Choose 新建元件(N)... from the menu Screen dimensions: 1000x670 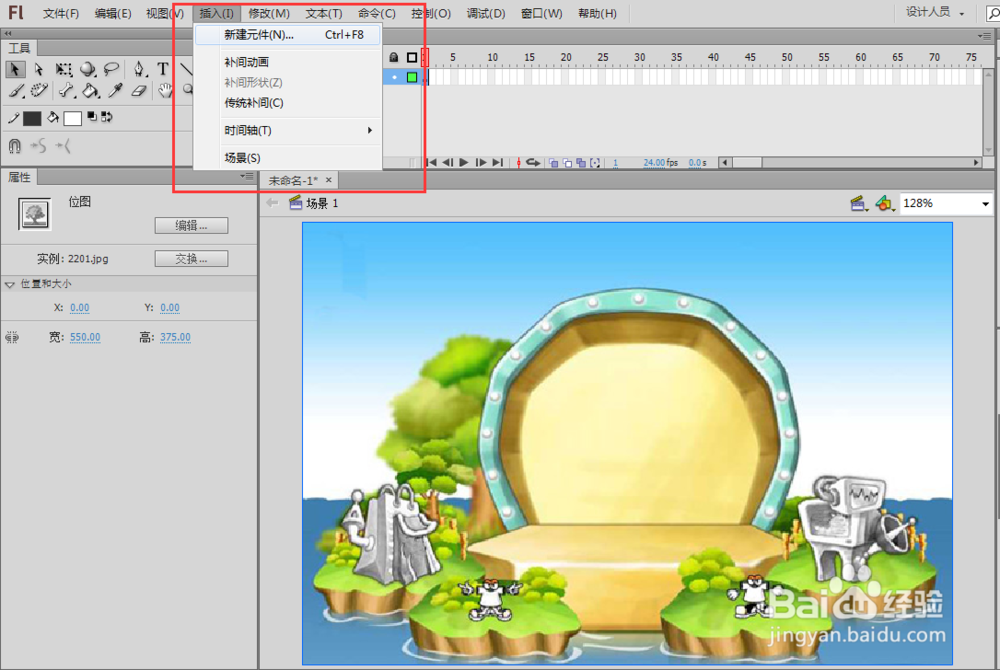coord(288,35)
